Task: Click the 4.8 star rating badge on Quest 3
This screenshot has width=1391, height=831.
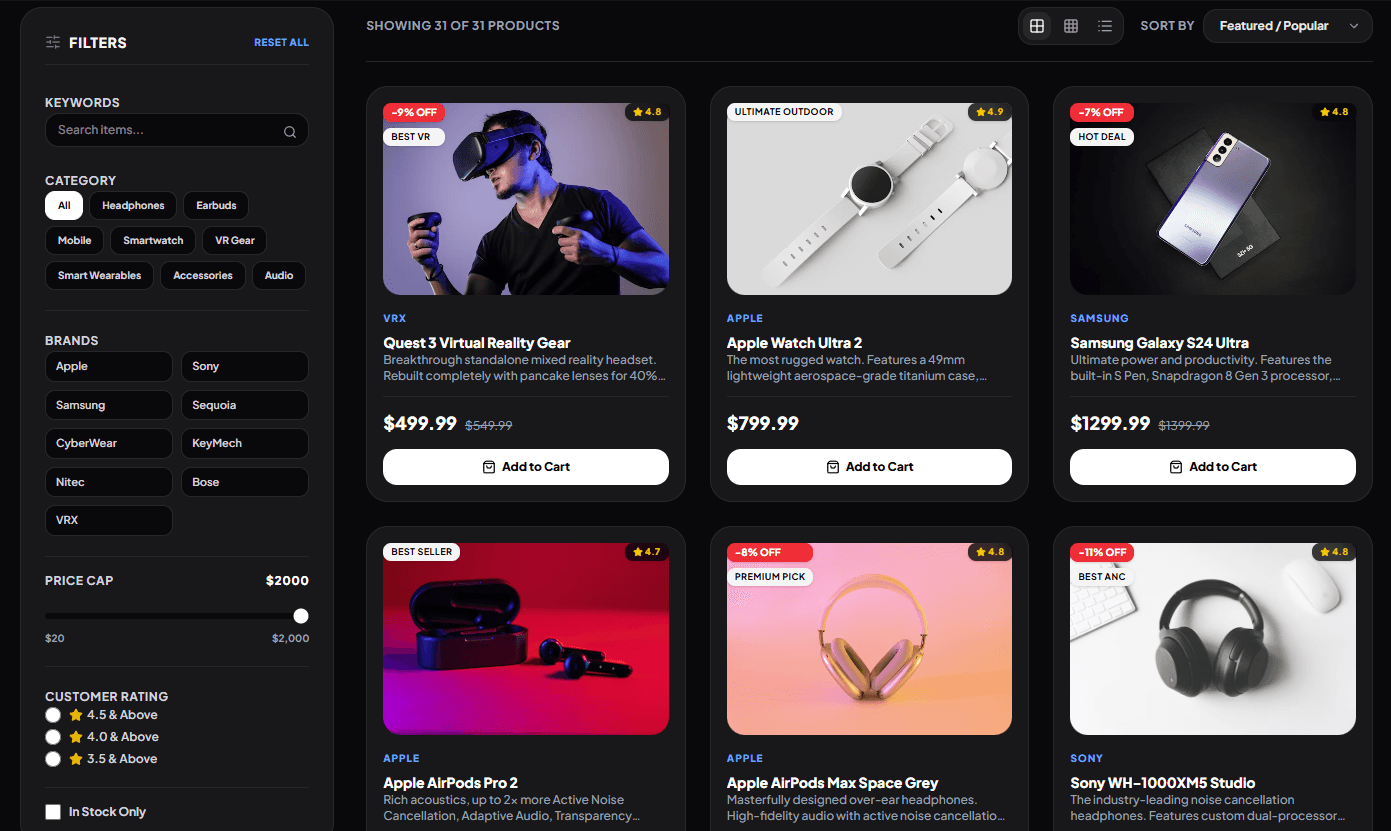Action: [x=647, y=112]
